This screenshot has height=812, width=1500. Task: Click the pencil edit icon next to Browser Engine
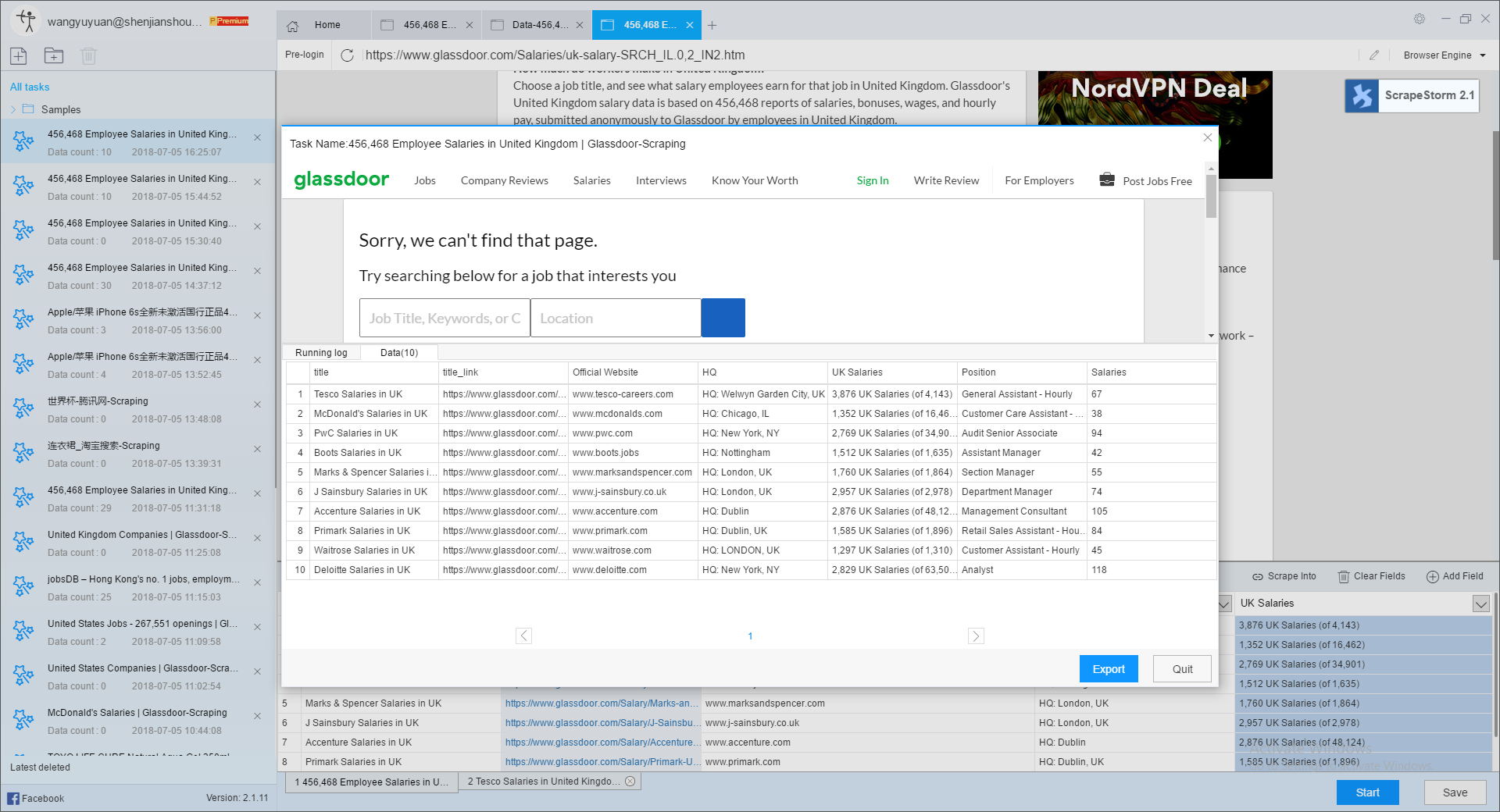coord(1374,55)
